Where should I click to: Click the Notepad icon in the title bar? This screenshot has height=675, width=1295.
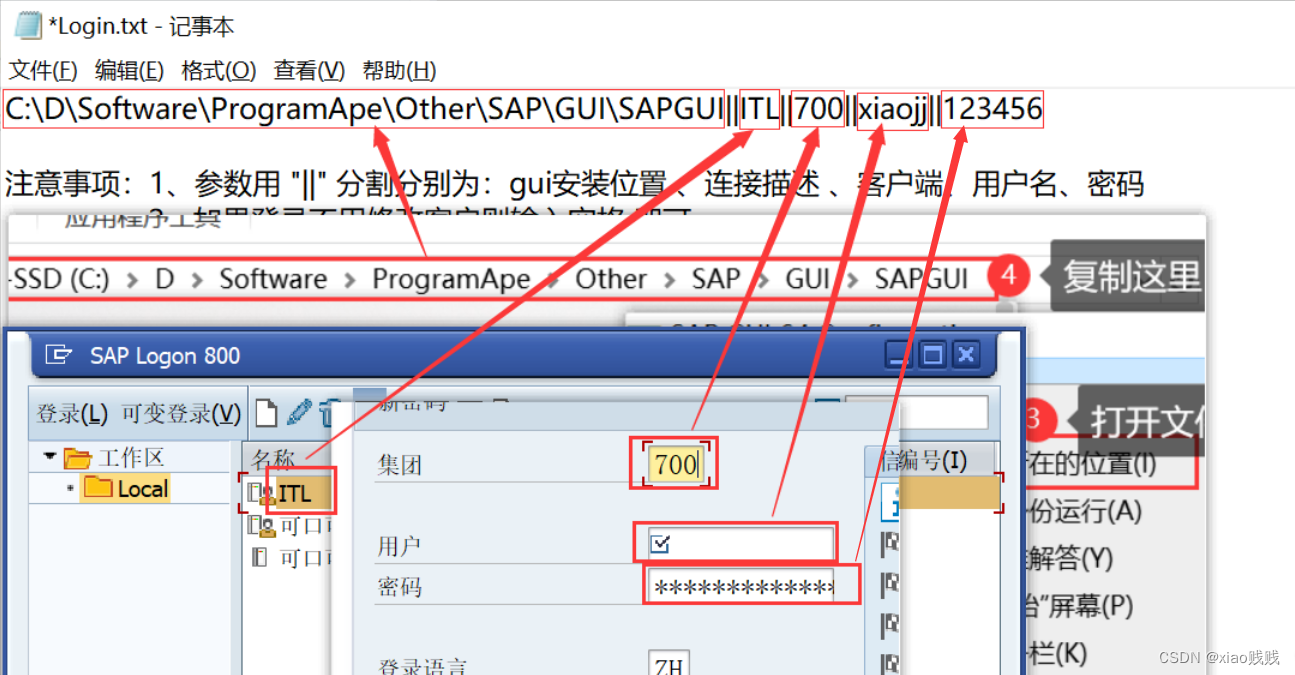tap(27, 25)
